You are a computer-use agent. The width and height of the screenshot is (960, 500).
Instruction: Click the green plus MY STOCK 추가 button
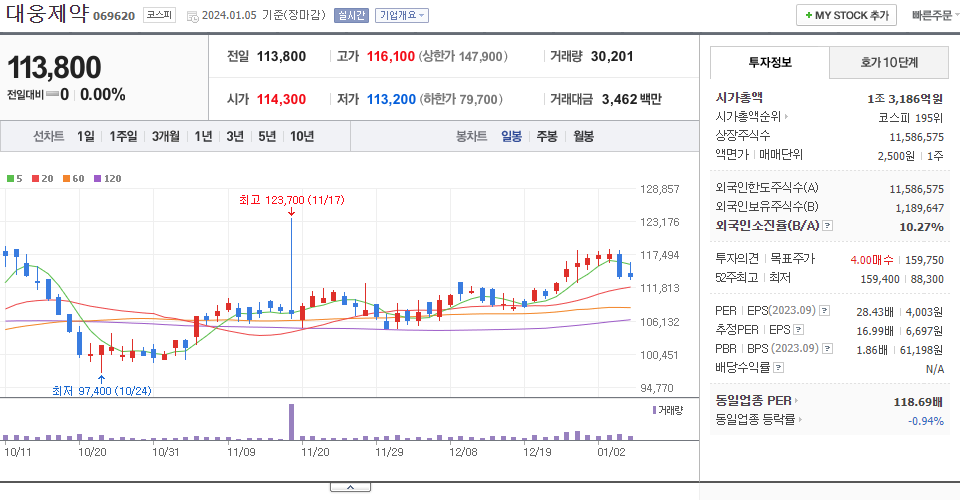[x=846, y=15]
